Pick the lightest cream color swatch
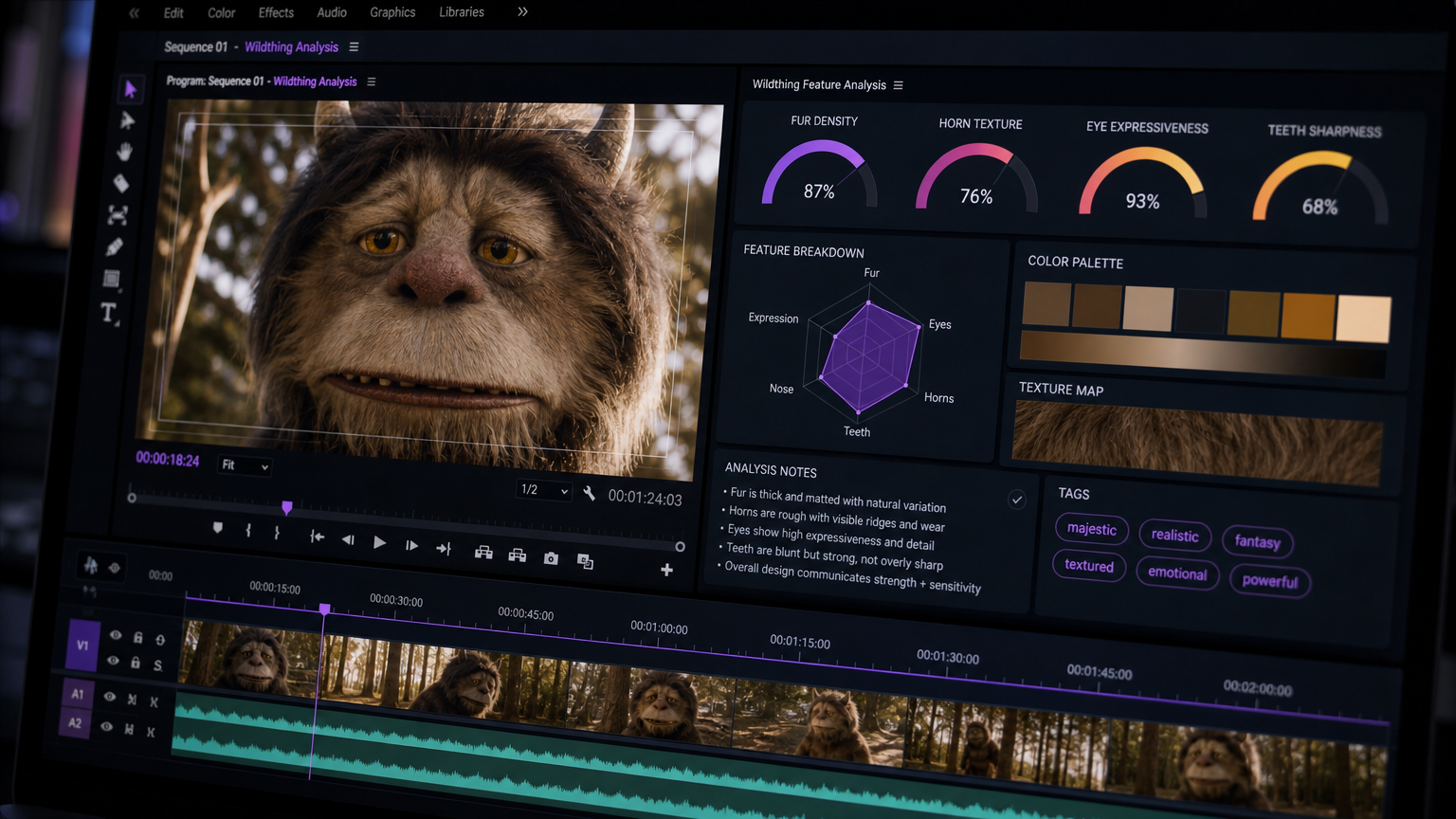1456x819 pixels. tap(1363, 318)
